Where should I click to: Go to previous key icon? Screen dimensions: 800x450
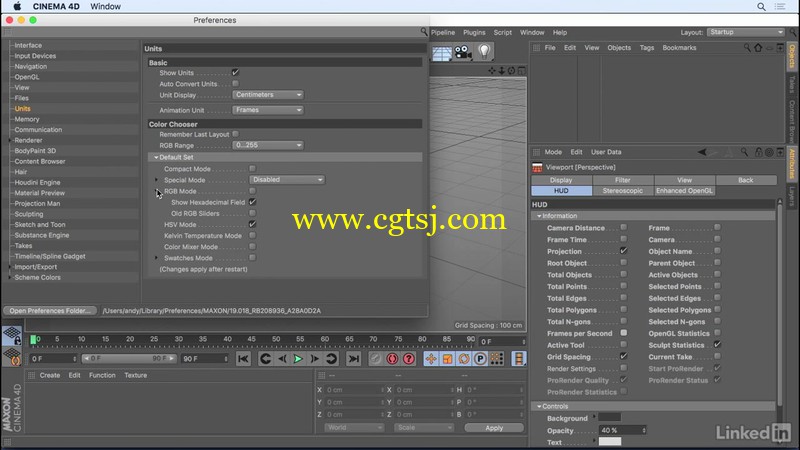point(265,359)
